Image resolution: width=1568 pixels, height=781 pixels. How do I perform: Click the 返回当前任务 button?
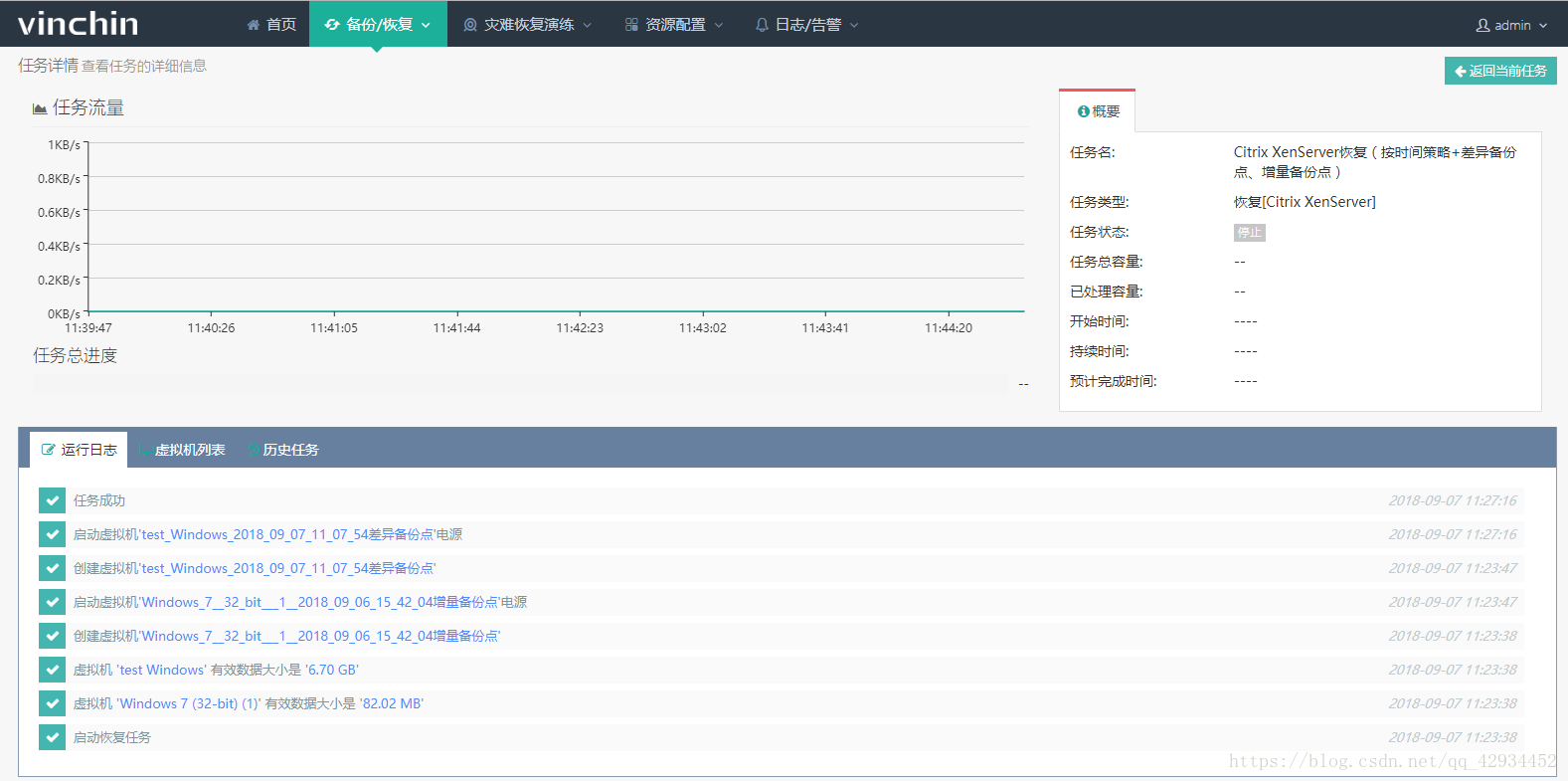[x=1500, y=71]
